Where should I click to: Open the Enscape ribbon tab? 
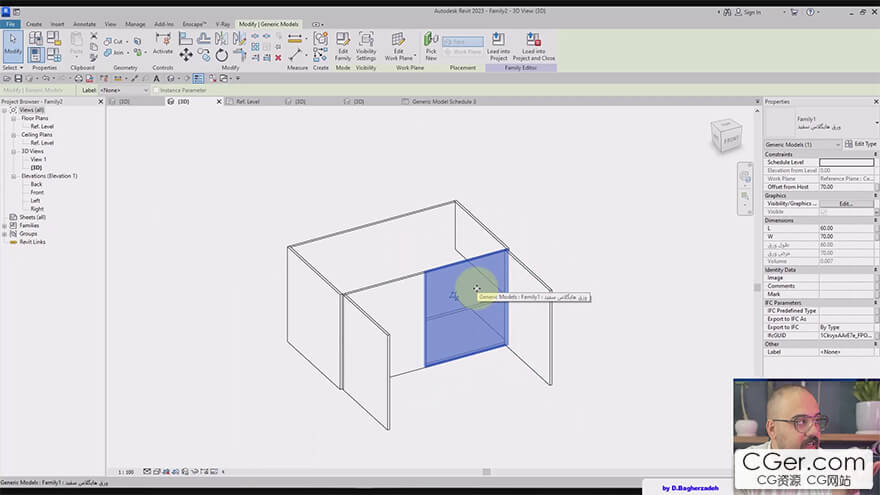pyautogui.click(x=194, y=24)
